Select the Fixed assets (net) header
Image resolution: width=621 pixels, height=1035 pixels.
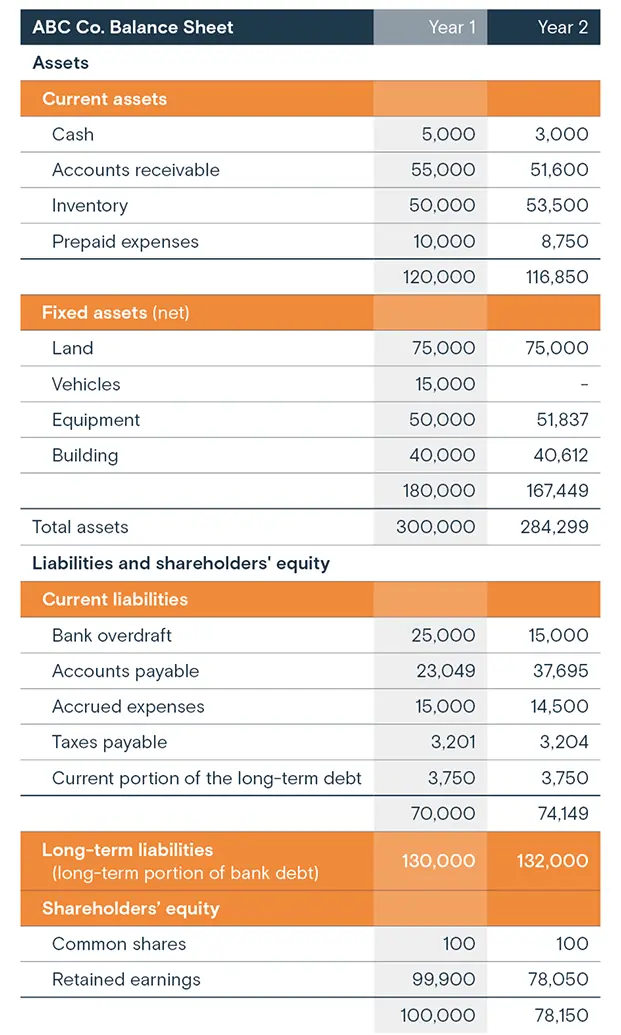pyautogui.click(x=115, y=313)
